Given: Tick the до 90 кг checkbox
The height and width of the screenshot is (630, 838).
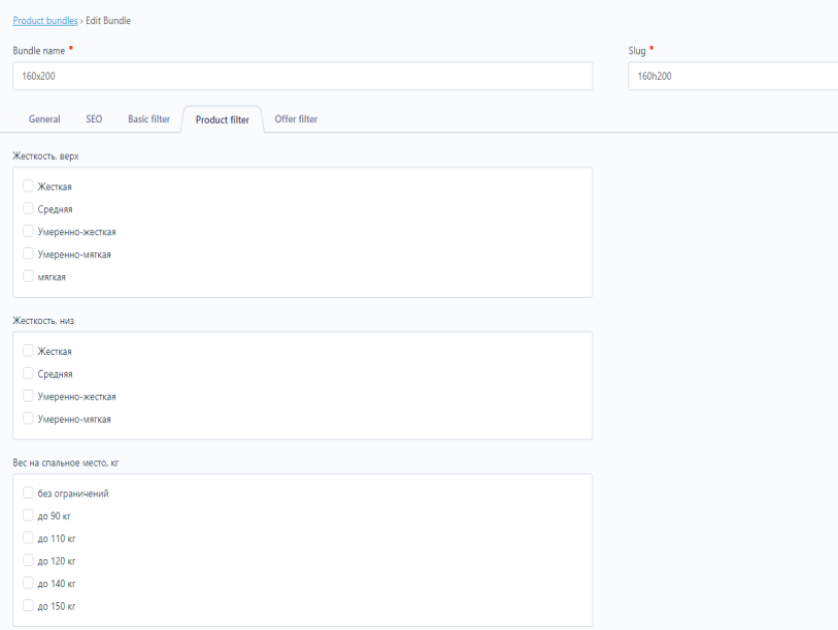Looking at the screenshot, I should click(28, 515).
